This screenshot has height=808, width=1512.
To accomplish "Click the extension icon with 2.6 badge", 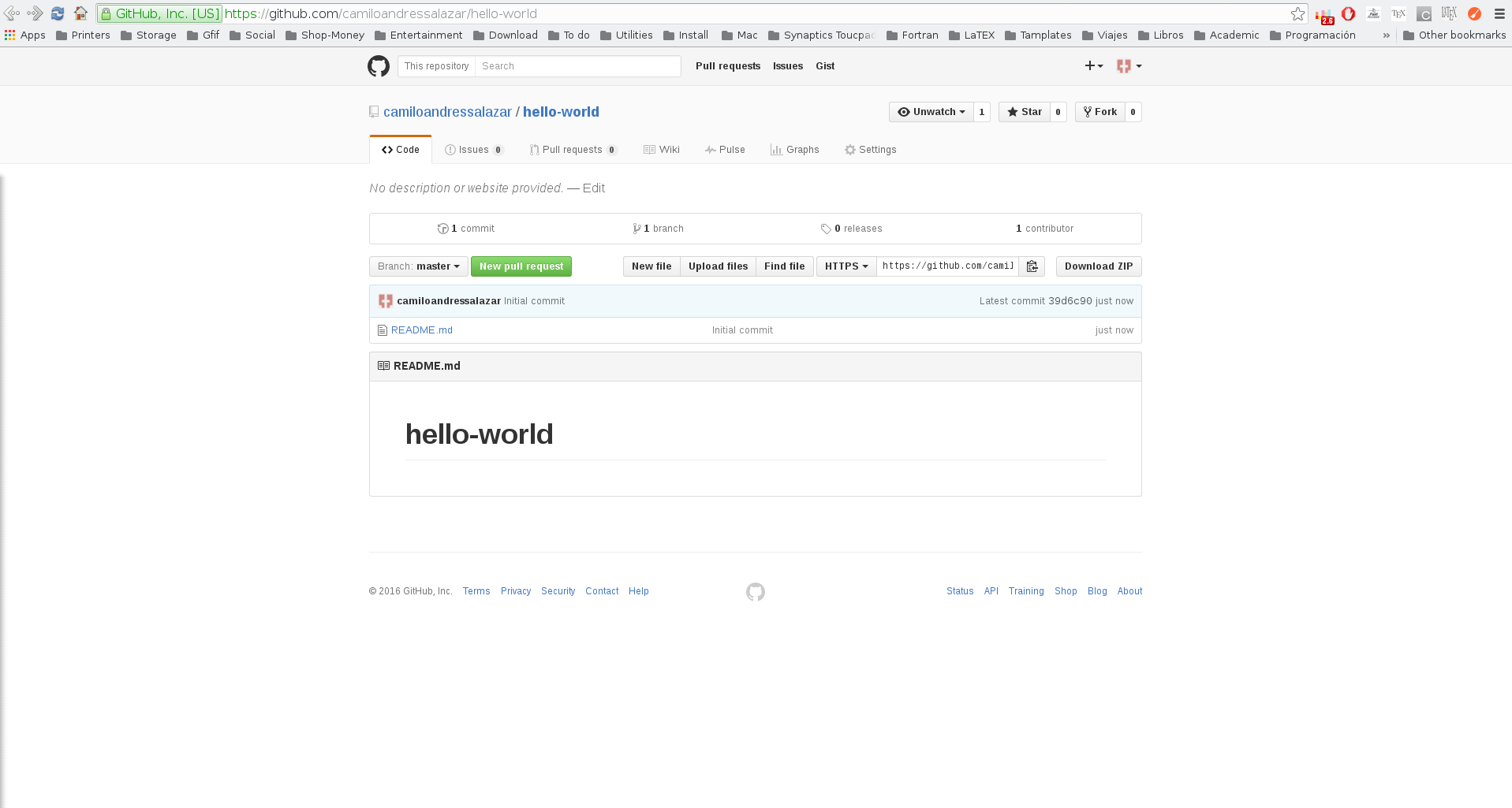I will (1323, 14).
